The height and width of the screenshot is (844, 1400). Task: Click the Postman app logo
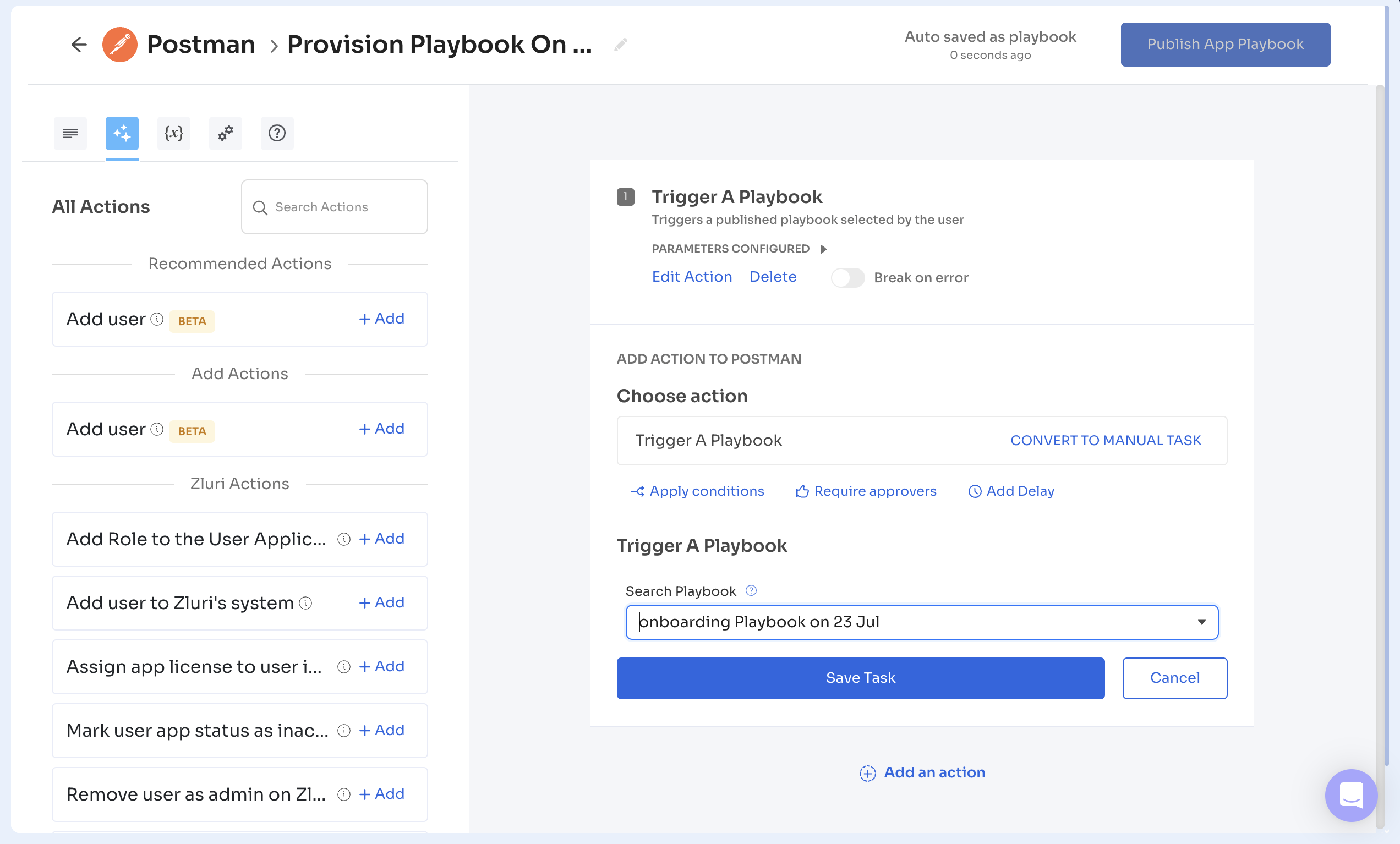coord(119,45)
